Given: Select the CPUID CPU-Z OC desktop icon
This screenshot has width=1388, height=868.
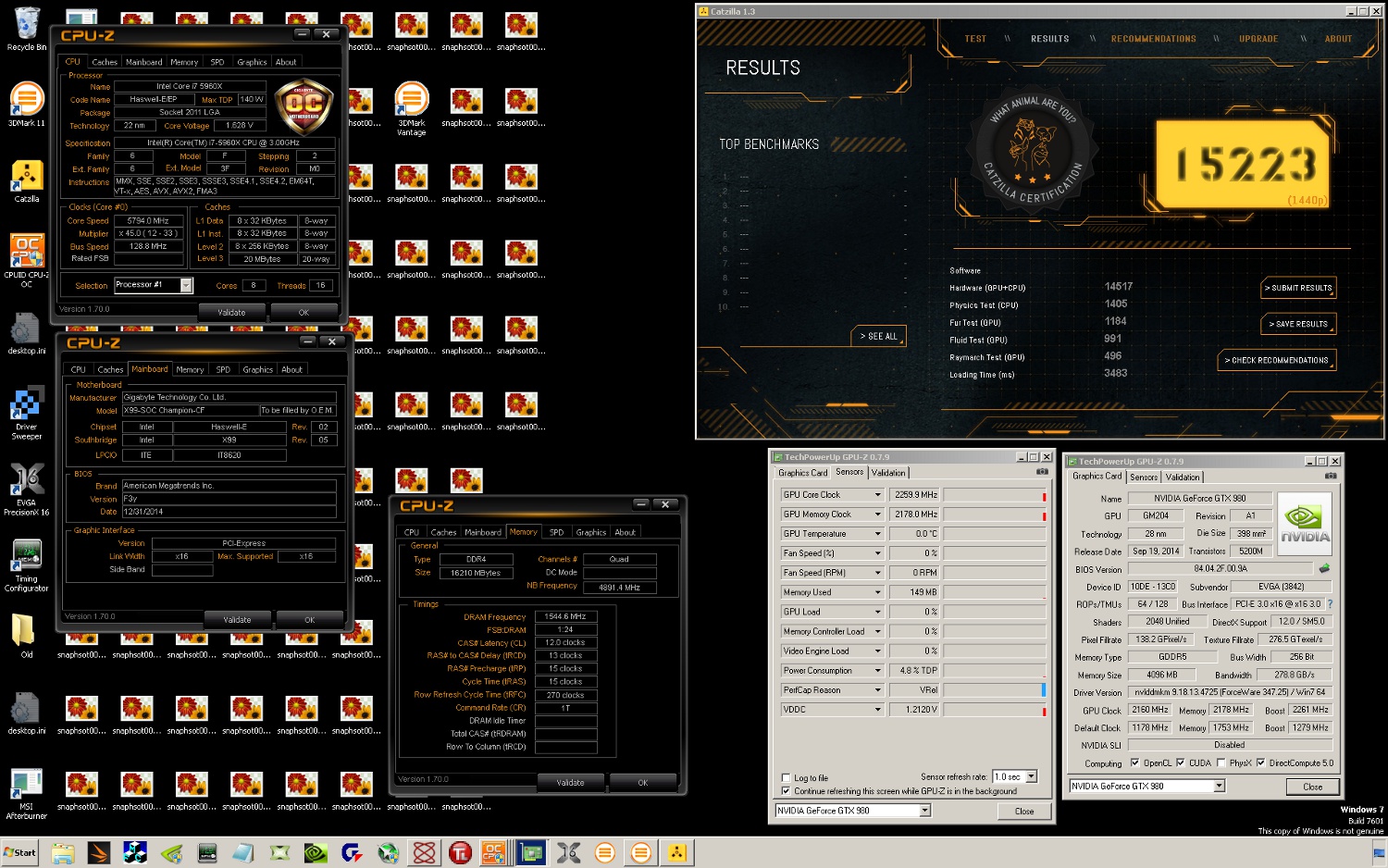Looking at the screenshot, I should point(27,261).
